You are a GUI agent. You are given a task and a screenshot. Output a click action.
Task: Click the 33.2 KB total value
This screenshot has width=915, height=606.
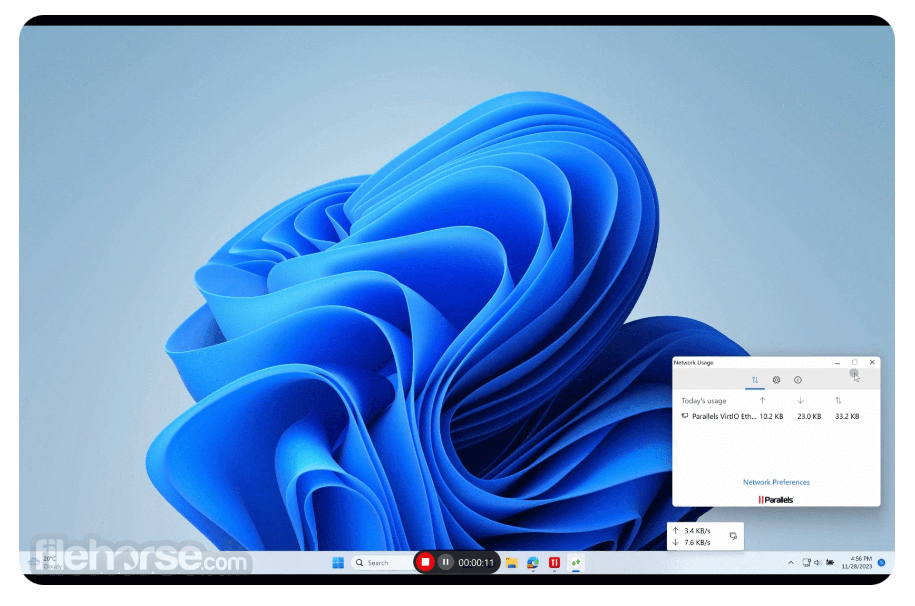[x=847, y=416]
